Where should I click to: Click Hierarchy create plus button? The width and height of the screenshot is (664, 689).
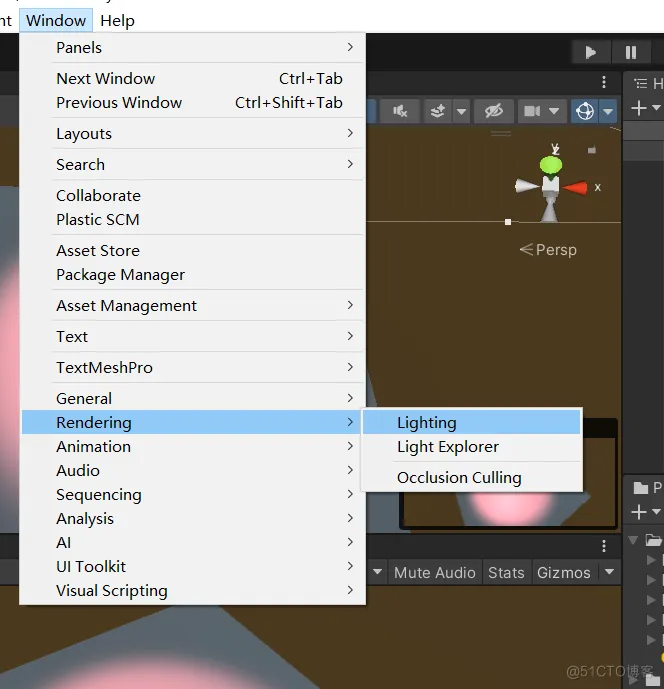pyautogui.click(x=639, y=108)
